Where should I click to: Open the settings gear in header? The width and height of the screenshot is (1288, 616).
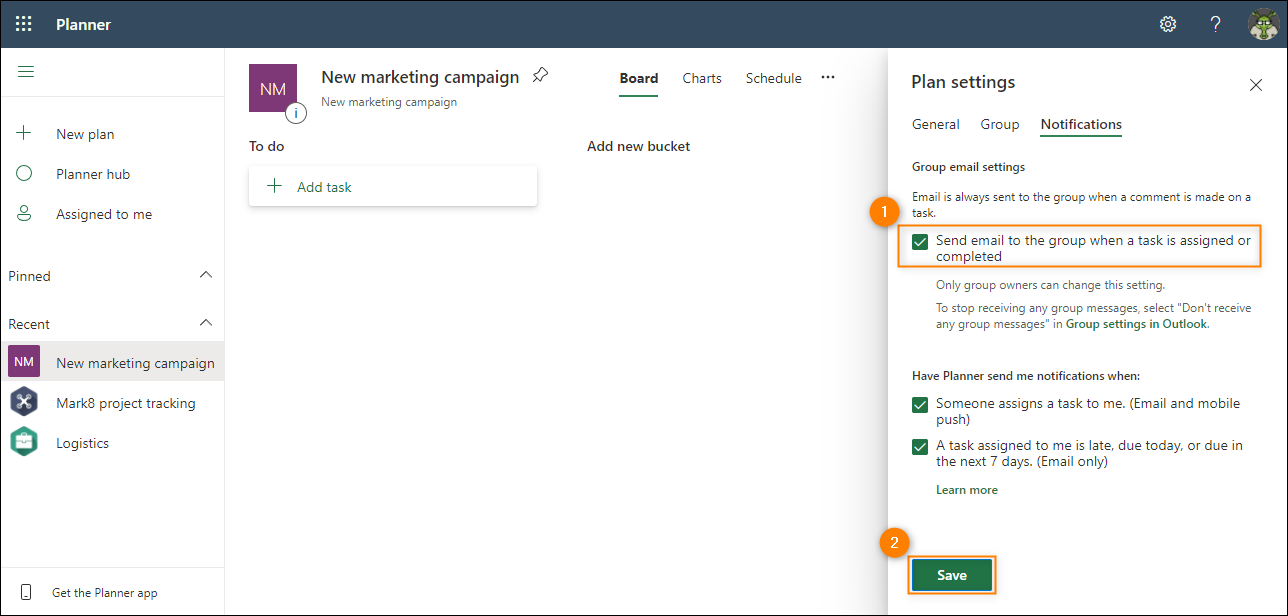pyautogui.click(x=1168, y=24)
